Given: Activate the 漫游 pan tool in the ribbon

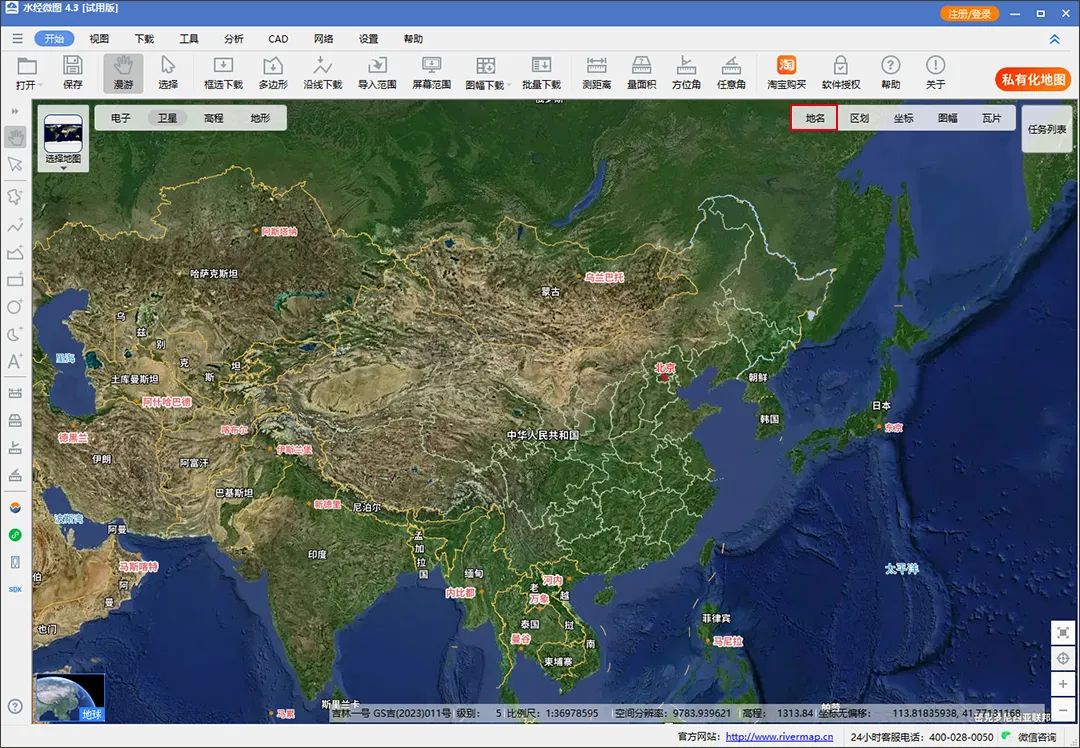Looking at the screenshot, I should coord(123,72).
